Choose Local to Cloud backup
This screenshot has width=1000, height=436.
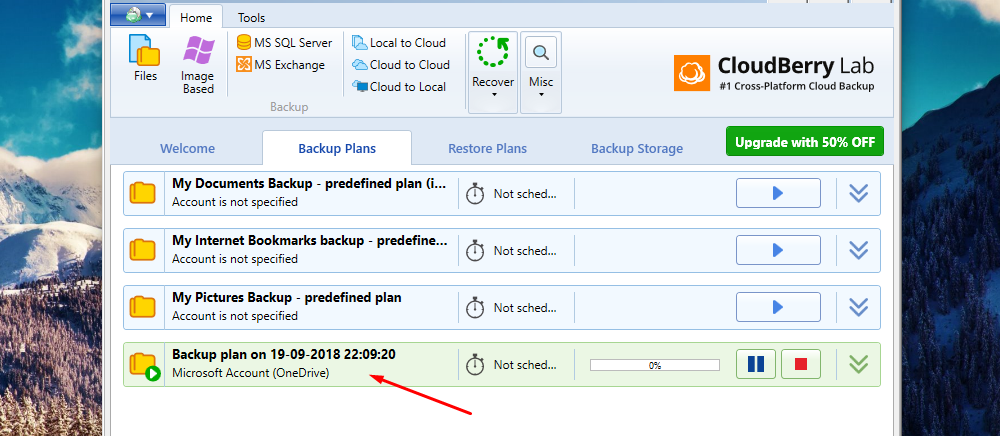pyautogui.click(x=399, y=43)
